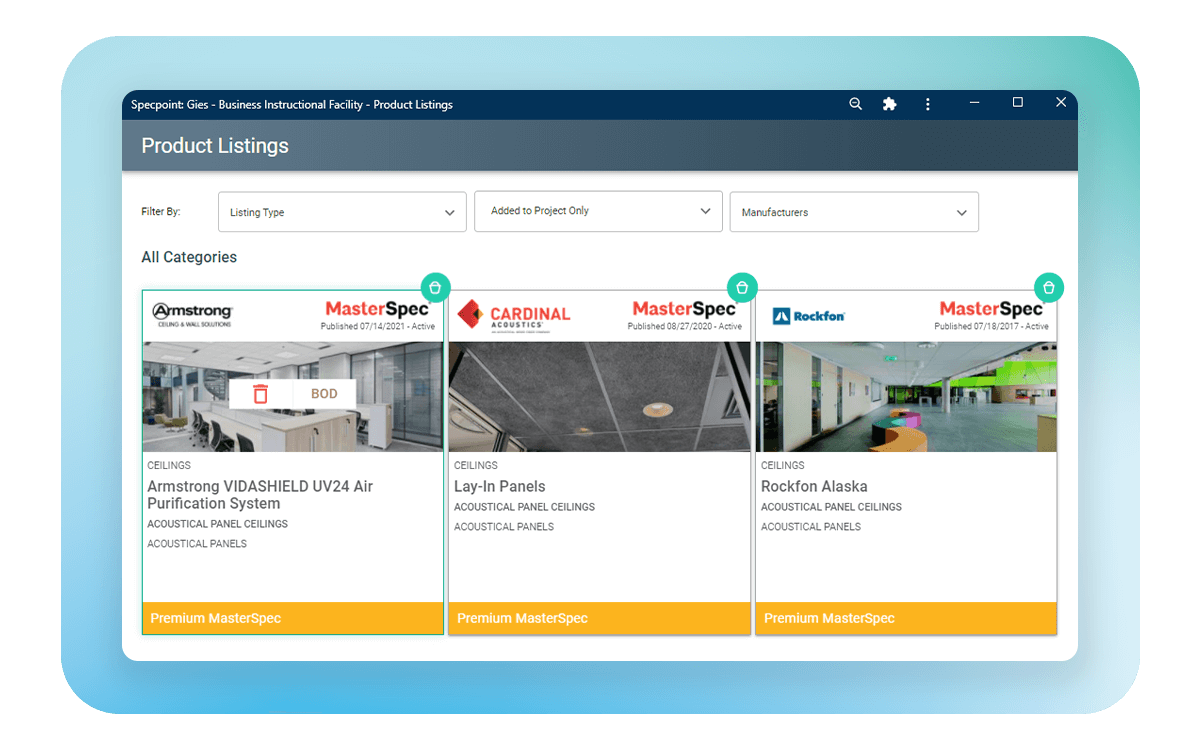Click the MasterSpec logo on Cardinal Acoustics card
1200x750 pixels.
685,309
